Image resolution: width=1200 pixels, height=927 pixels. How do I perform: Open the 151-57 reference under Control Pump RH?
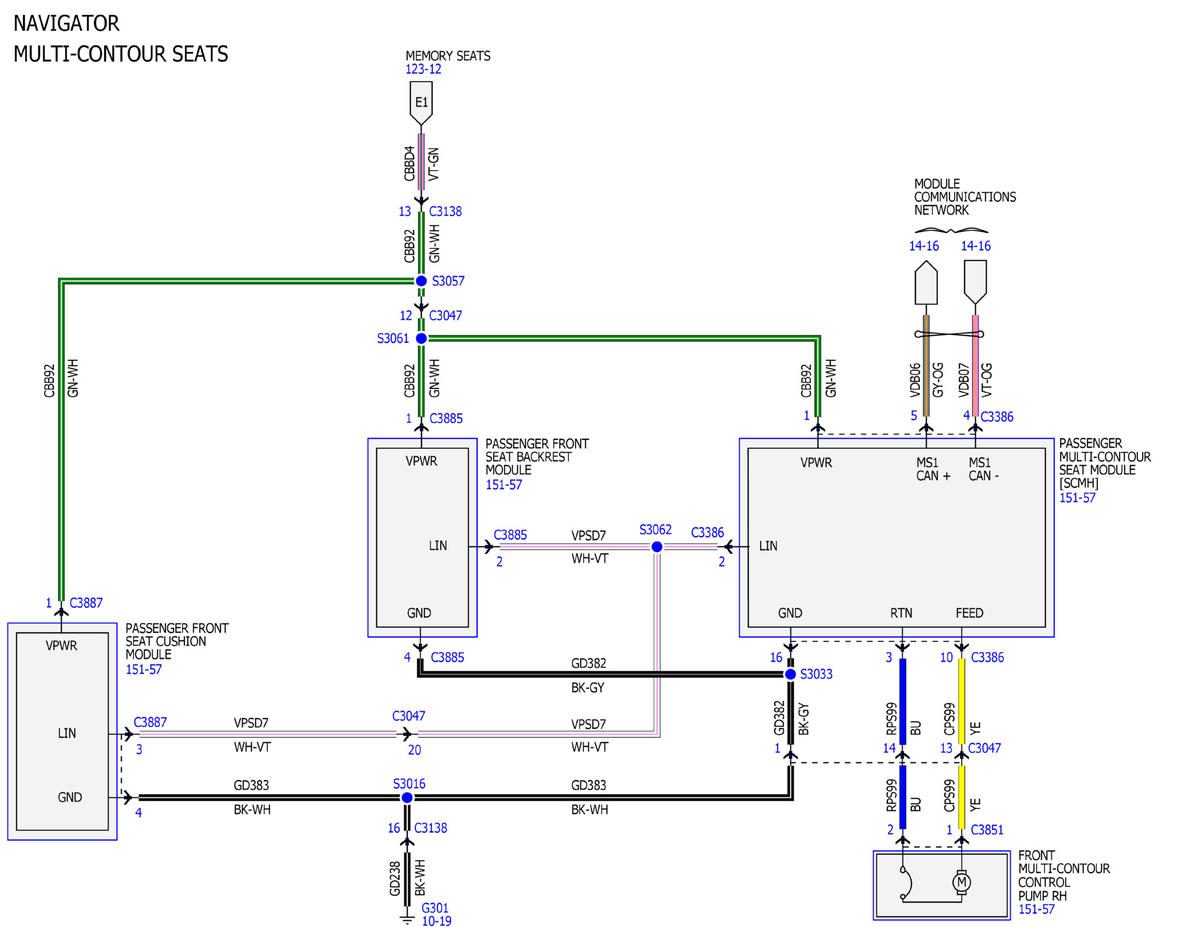[x=1037, y=909]
